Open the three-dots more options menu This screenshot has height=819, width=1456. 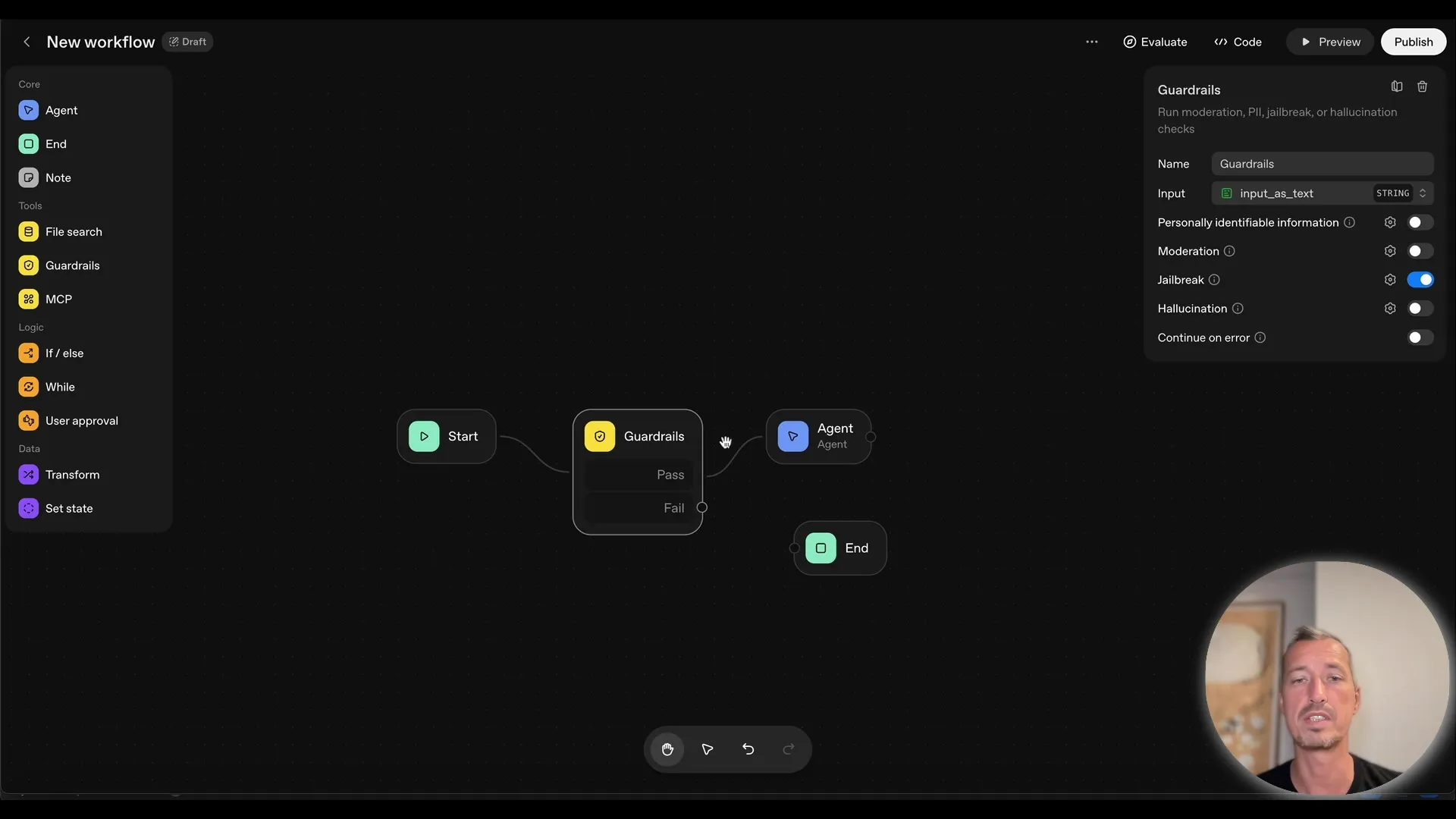coord(1091,42)
